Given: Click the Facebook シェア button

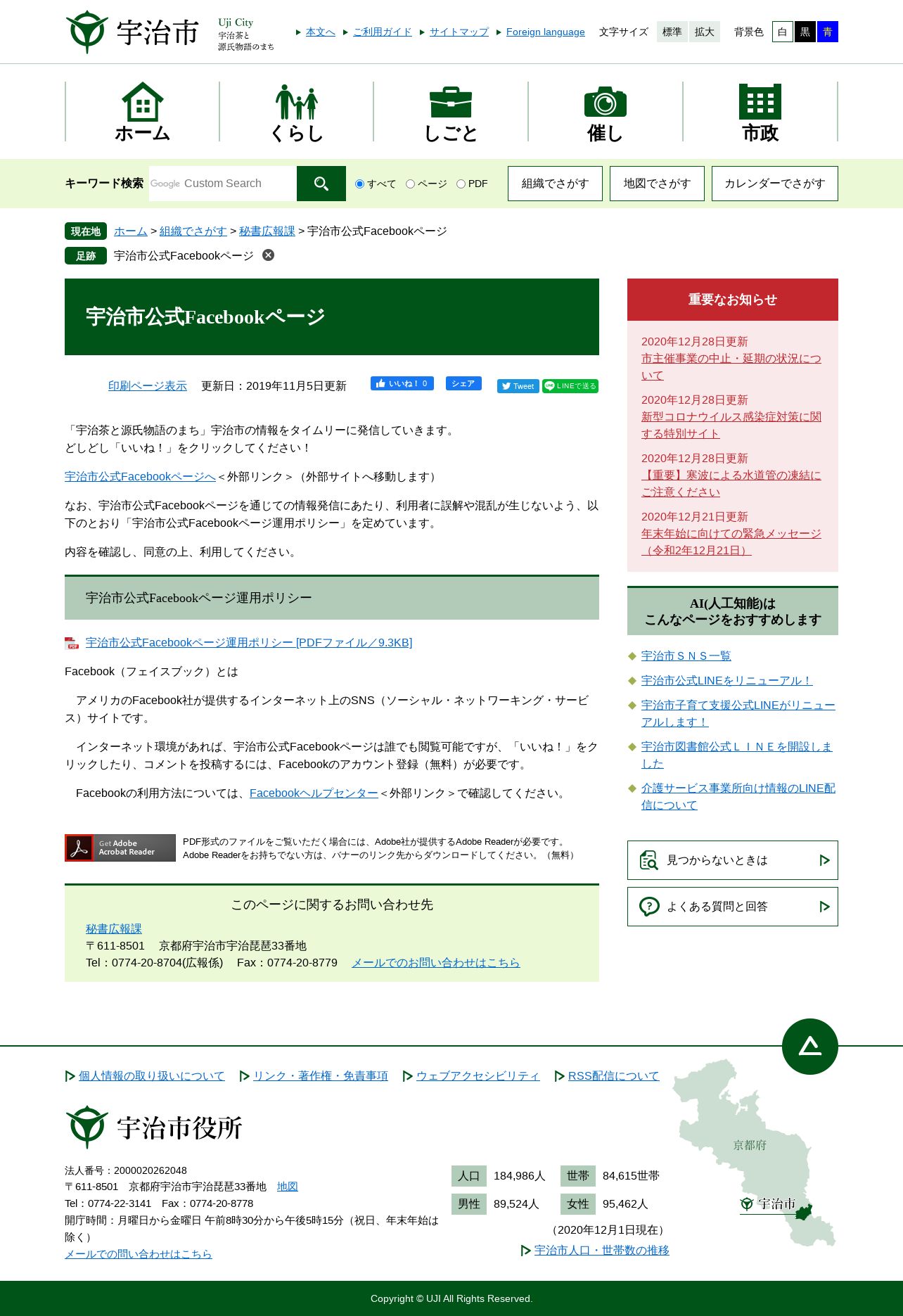Looking at the screenshot, I should pos(463,383).
